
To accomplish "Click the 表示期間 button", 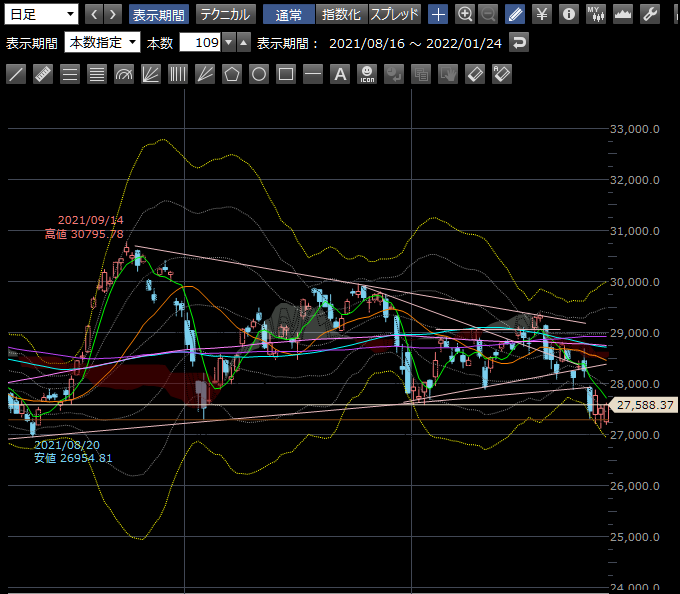I will (x=158, y=14).
